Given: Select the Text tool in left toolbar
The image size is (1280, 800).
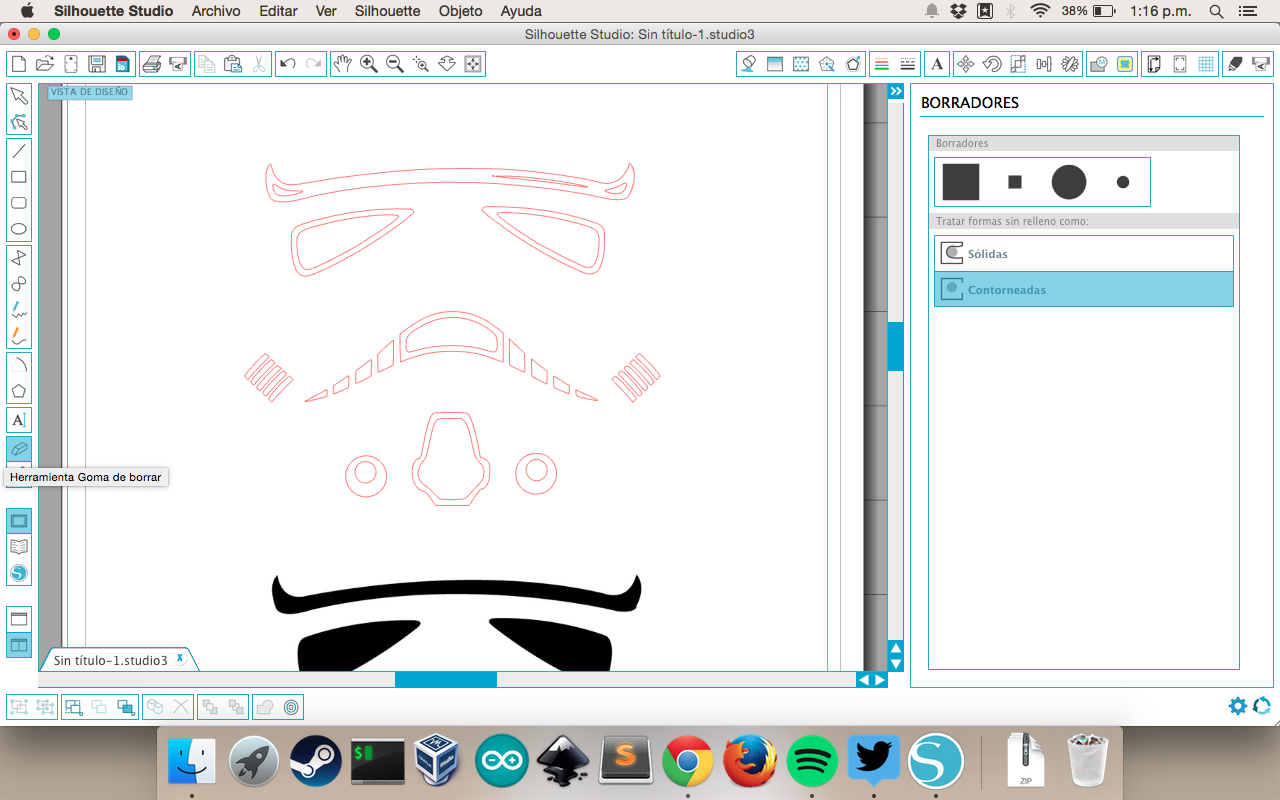Looking at the screenshot, I should point(18,420).
